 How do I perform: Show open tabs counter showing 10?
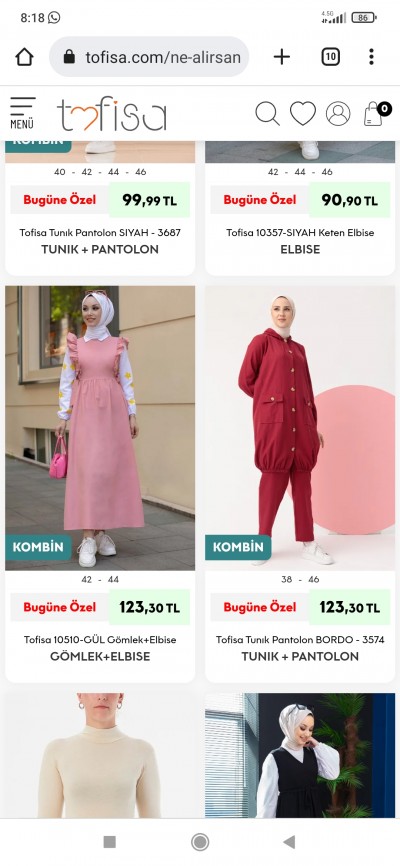(x=330, y=57)
